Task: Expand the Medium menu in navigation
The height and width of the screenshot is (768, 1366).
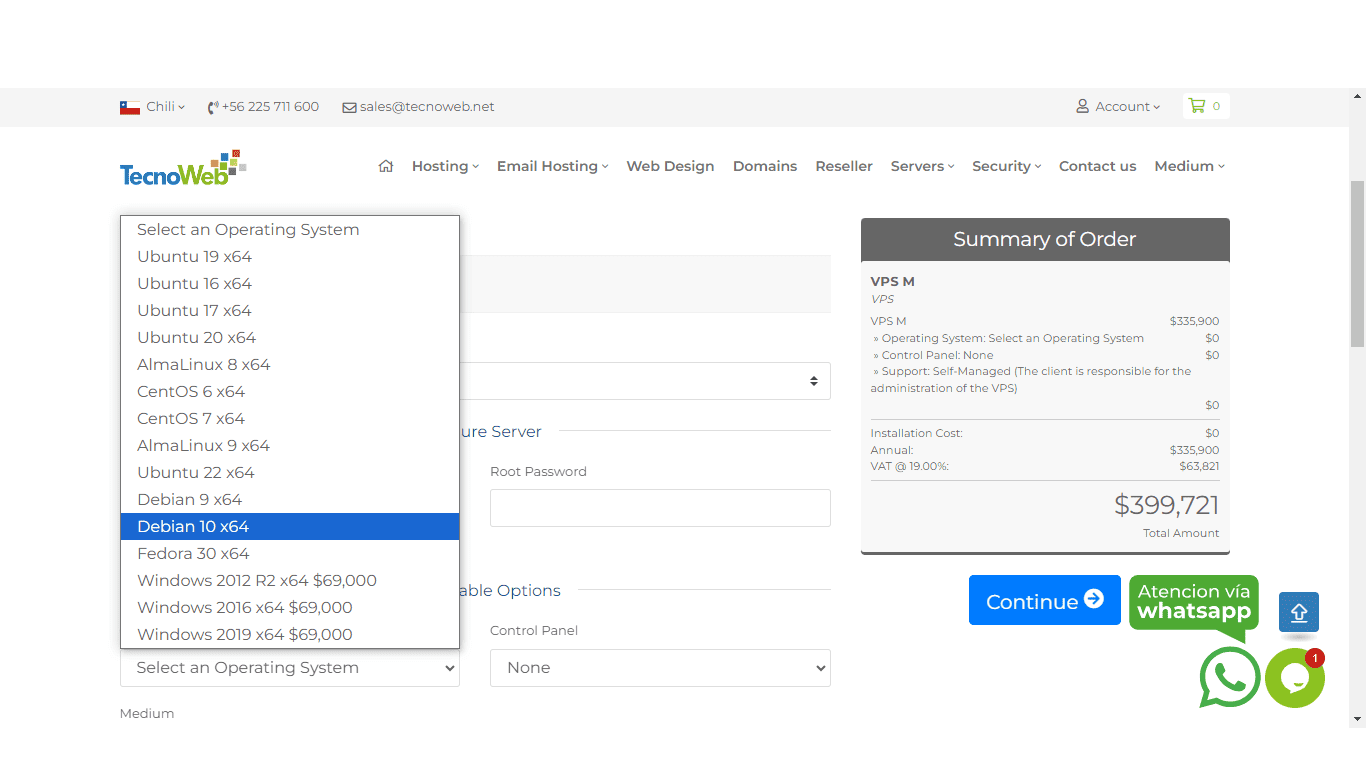Action: point(1189,166)
